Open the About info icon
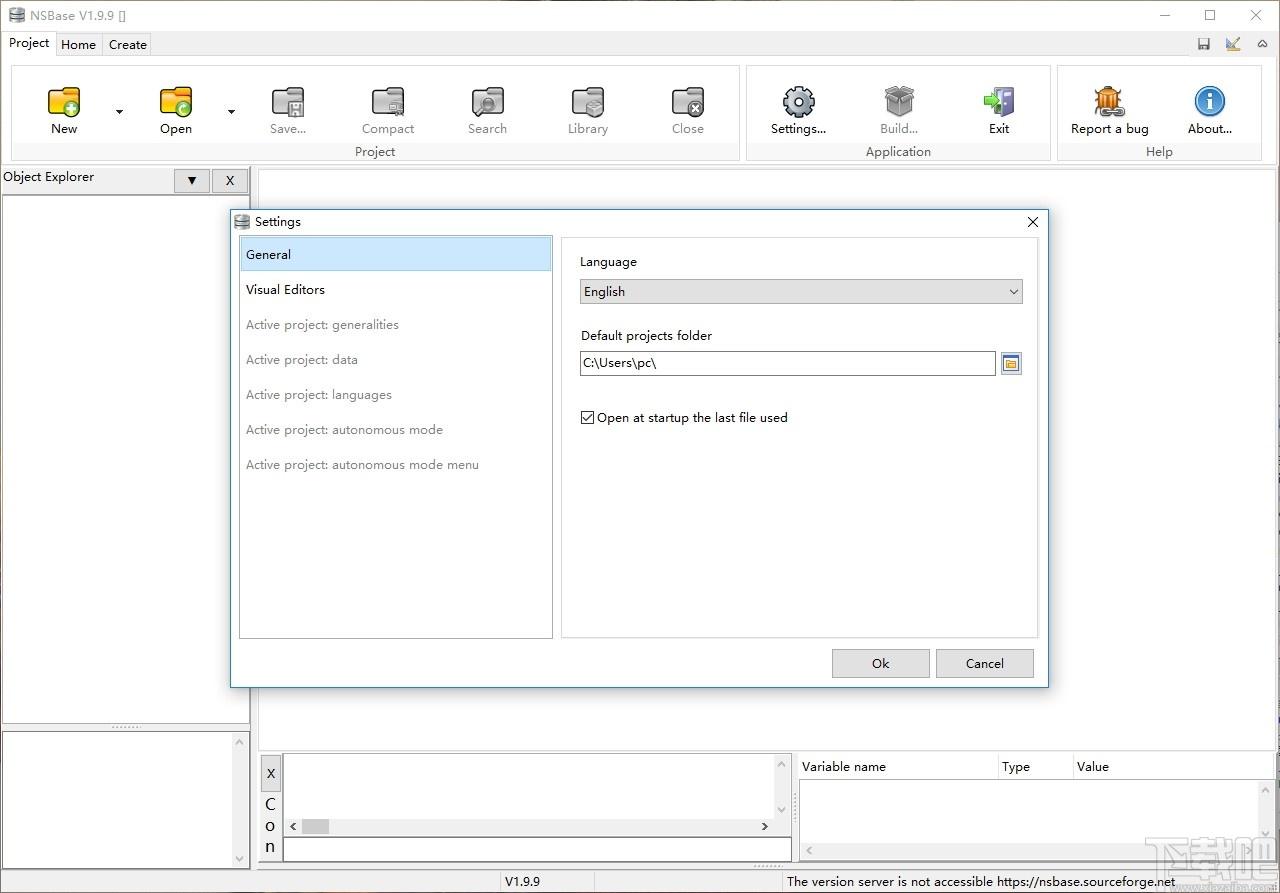The height and width of the screenshot is (893, 1280). pyautogui.click(x=1209, y=101)
